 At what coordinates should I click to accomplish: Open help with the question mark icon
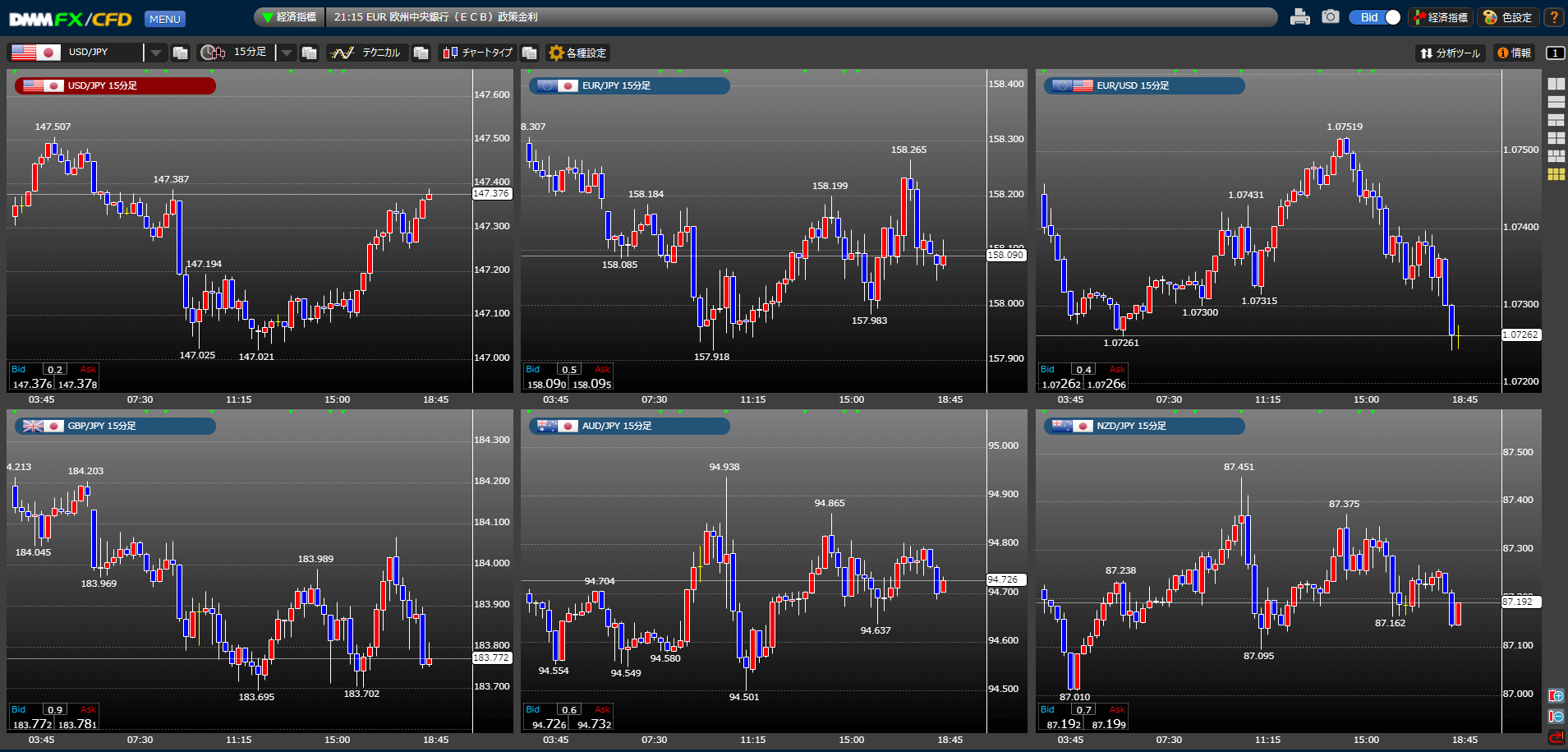pyautogui.click(x=1554, y=17)
